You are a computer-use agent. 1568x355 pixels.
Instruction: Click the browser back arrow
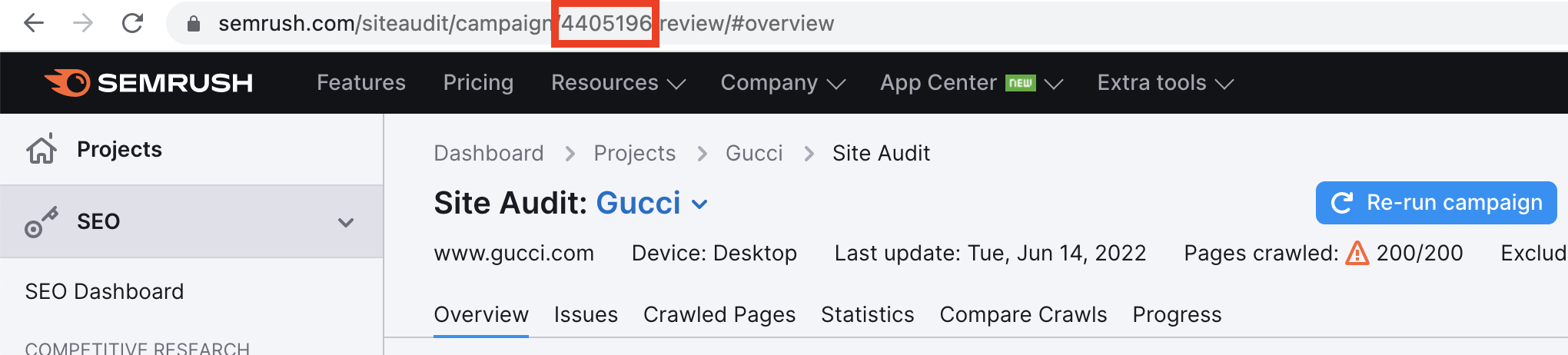pos(34,24)
